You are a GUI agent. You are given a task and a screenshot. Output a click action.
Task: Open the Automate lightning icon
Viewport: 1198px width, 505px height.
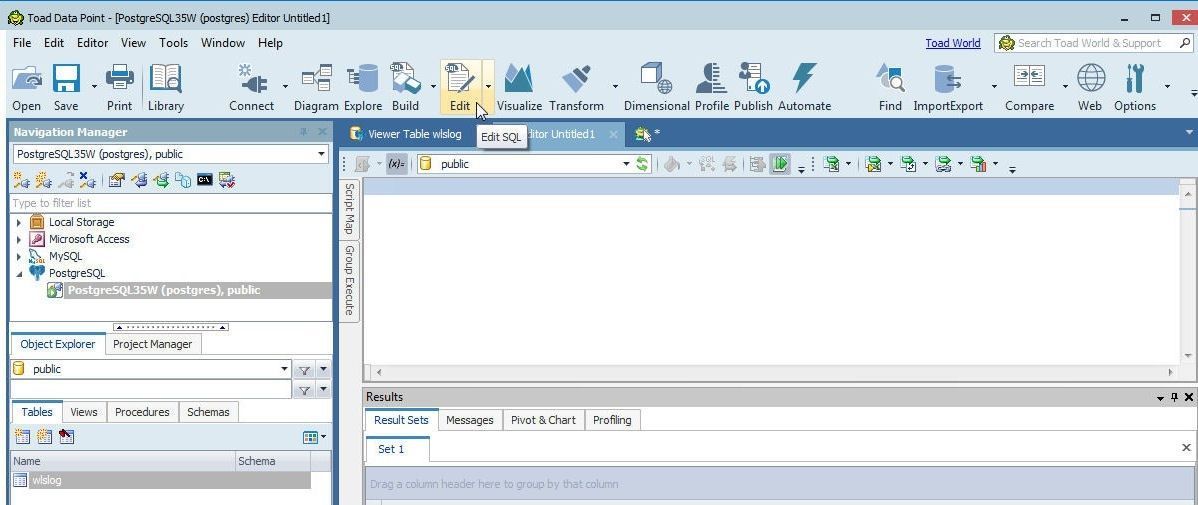tap(804, 79)
